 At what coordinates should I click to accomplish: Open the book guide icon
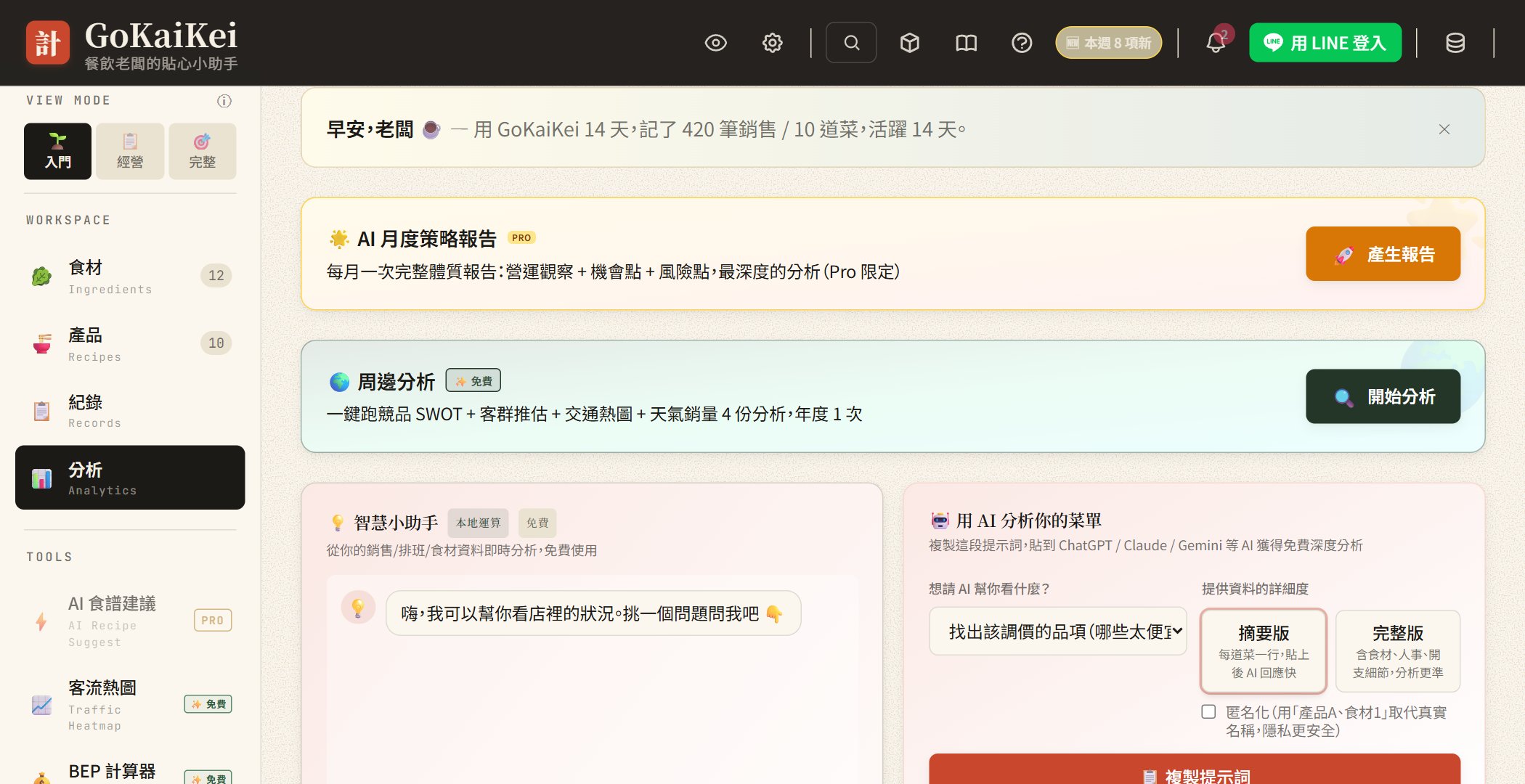pos(966,43)
